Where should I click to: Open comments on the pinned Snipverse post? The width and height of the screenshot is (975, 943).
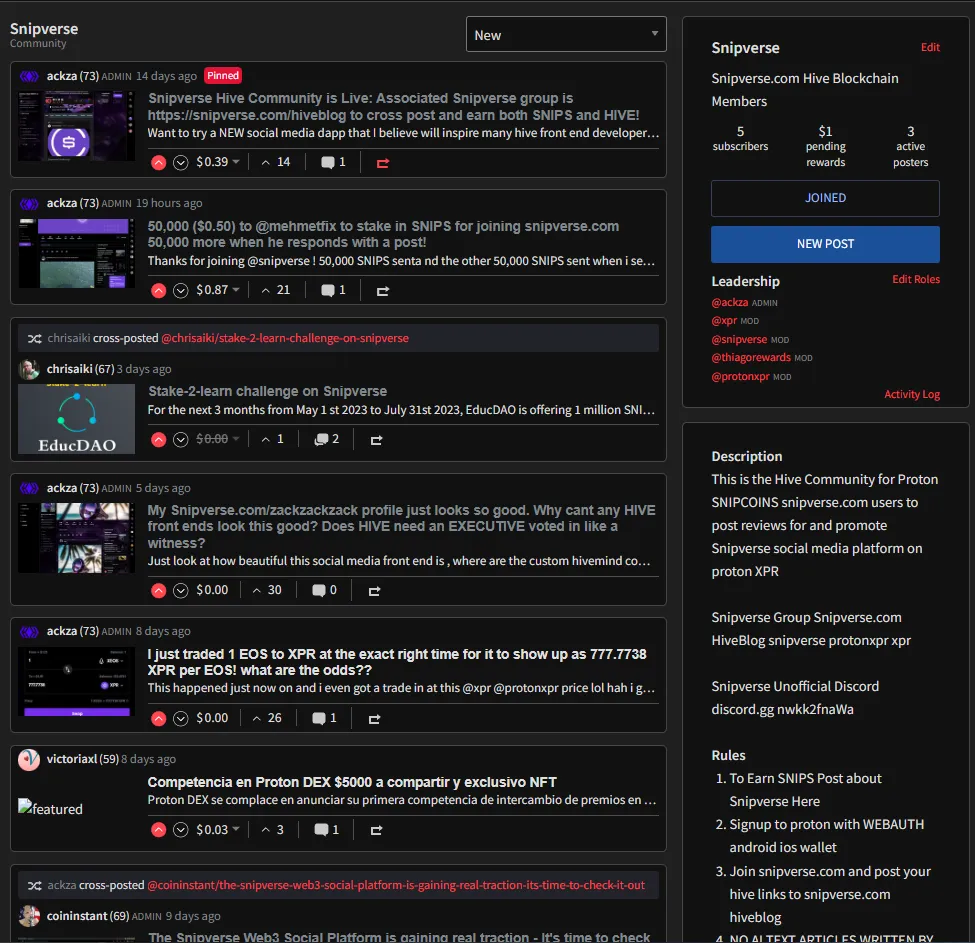coord(333,162)
